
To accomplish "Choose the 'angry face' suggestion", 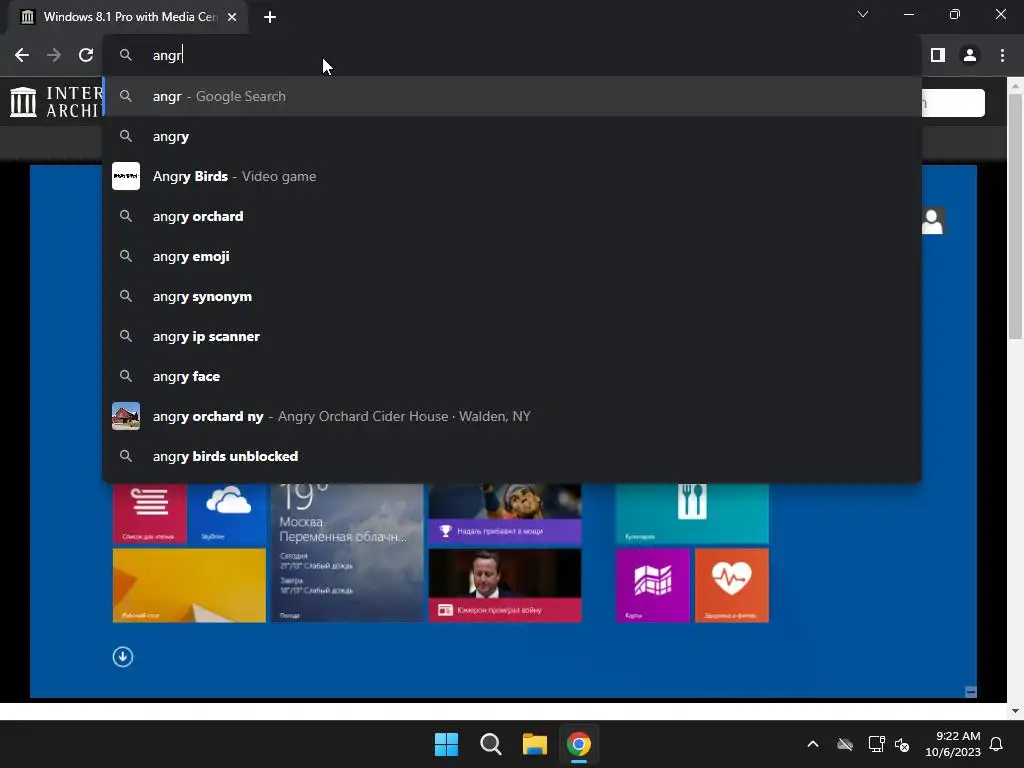I will [x=512, y=376].
